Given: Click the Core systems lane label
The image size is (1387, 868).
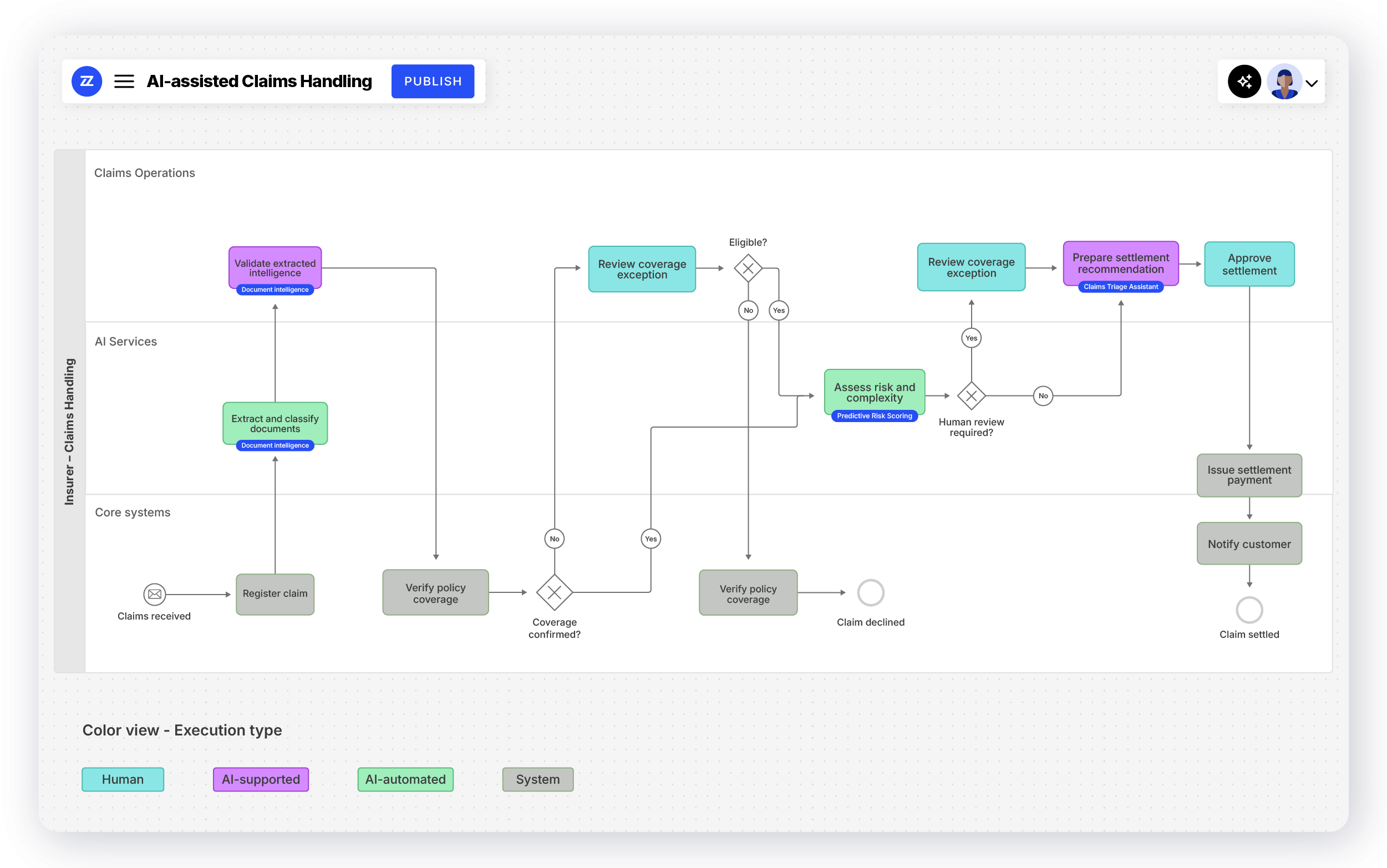Looking at the screenshot, I should tap(133, 512).
